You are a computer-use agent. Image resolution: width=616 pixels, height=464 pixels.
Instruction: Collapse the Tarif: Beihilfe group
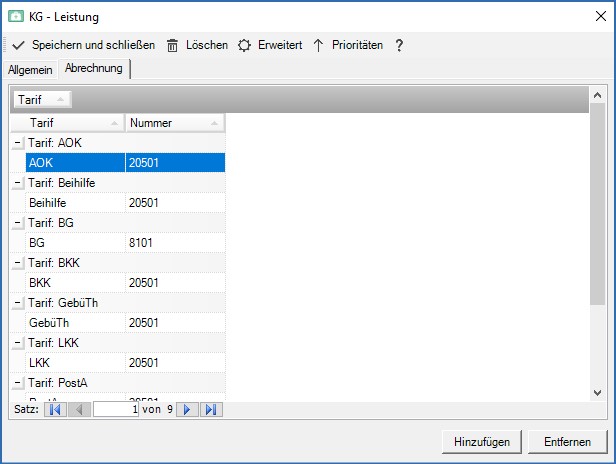[18, 182]
